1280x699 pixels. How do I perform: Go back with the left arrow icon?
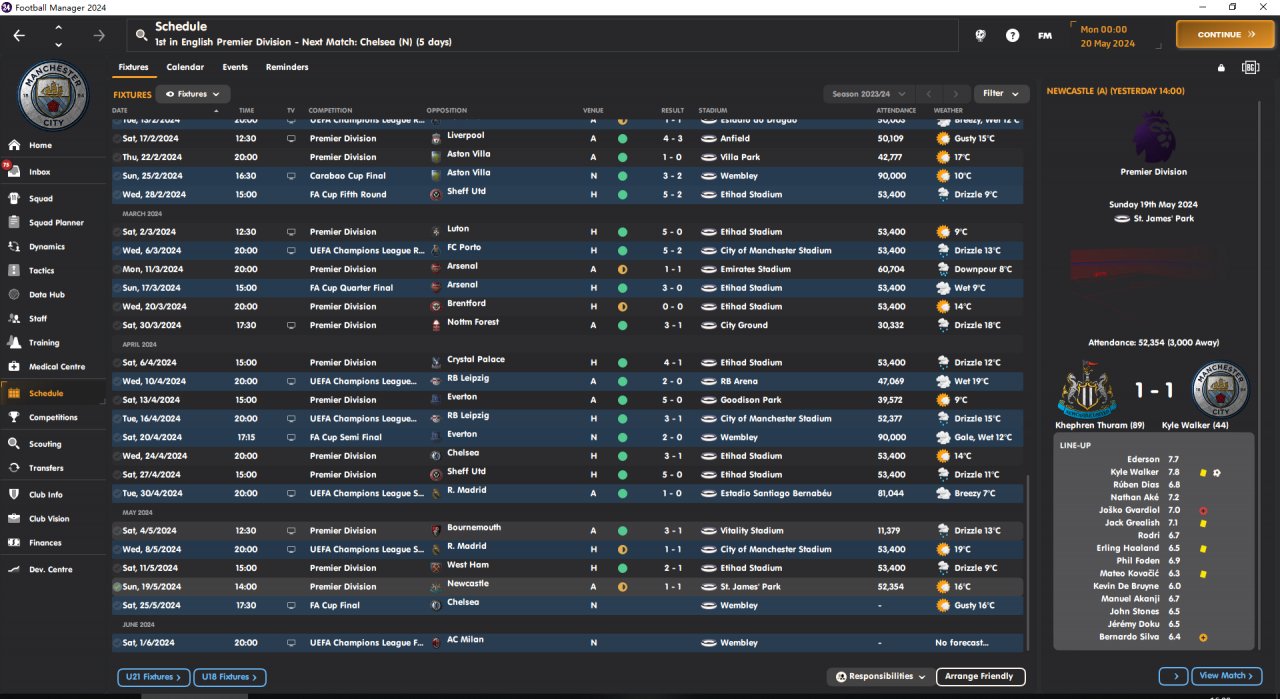point(19,35)
